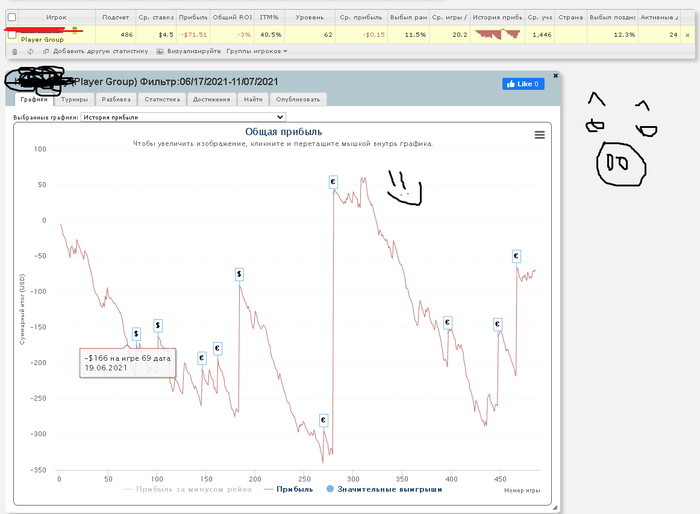Tick the Player Group row checkbox

(12, 35)
